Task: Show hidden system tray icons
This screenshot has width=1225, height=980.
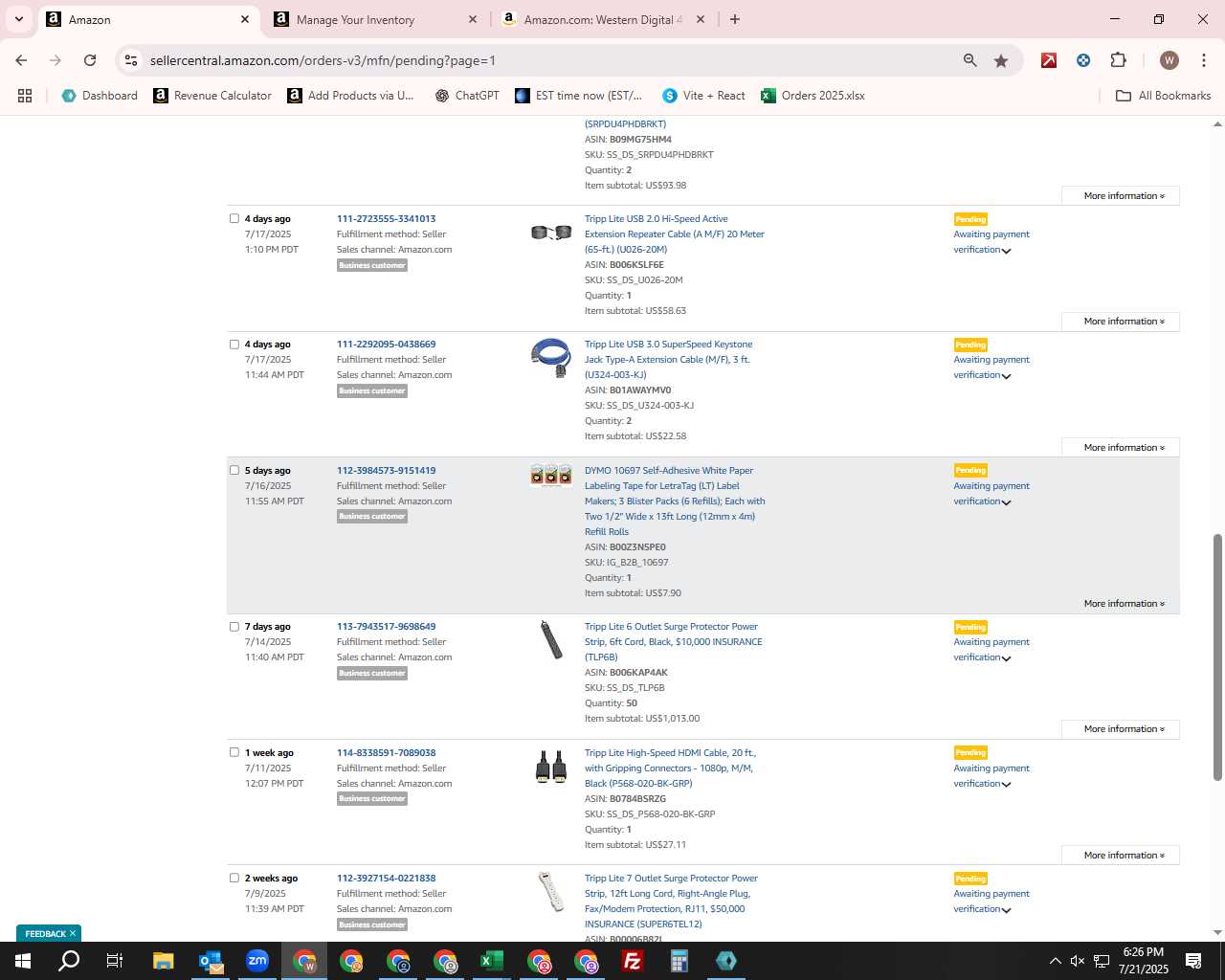Action: pos(1055,961)
